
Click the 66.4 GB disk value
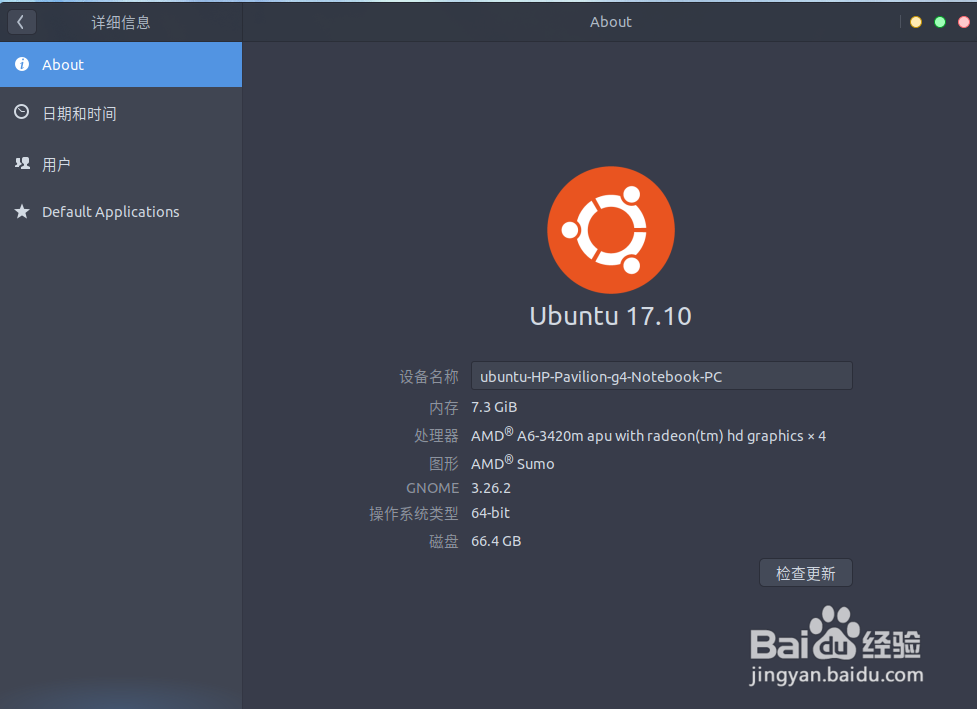tap(496, 541)
